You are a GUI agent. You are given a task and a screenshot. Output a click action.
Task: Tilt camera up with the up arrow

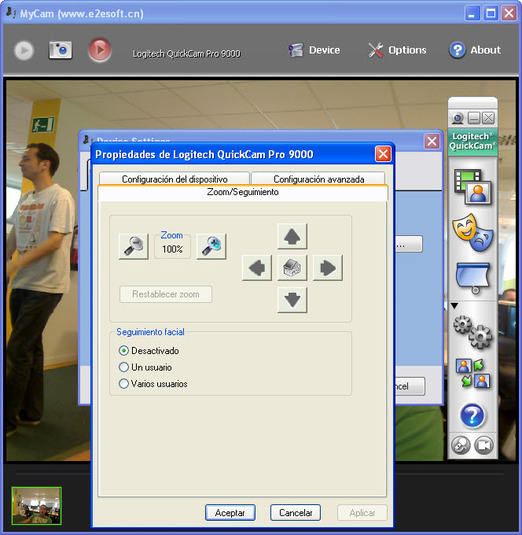point(292,236)
